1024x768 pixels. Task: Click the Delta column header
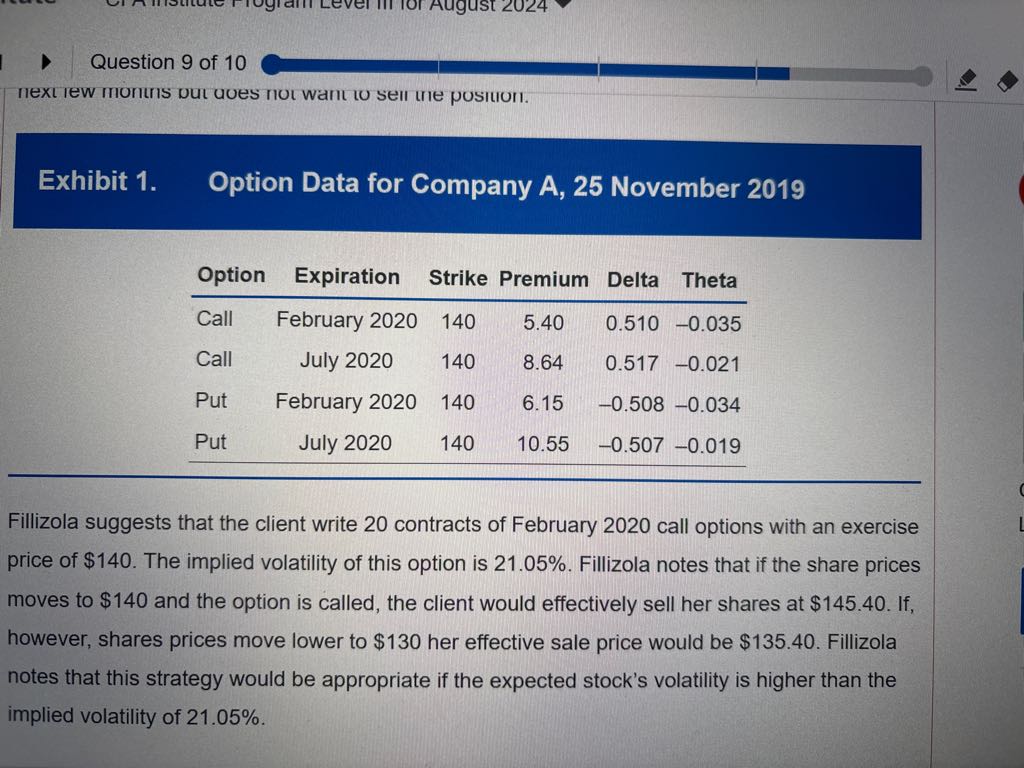pyautogui.click(x=632, y=280)
